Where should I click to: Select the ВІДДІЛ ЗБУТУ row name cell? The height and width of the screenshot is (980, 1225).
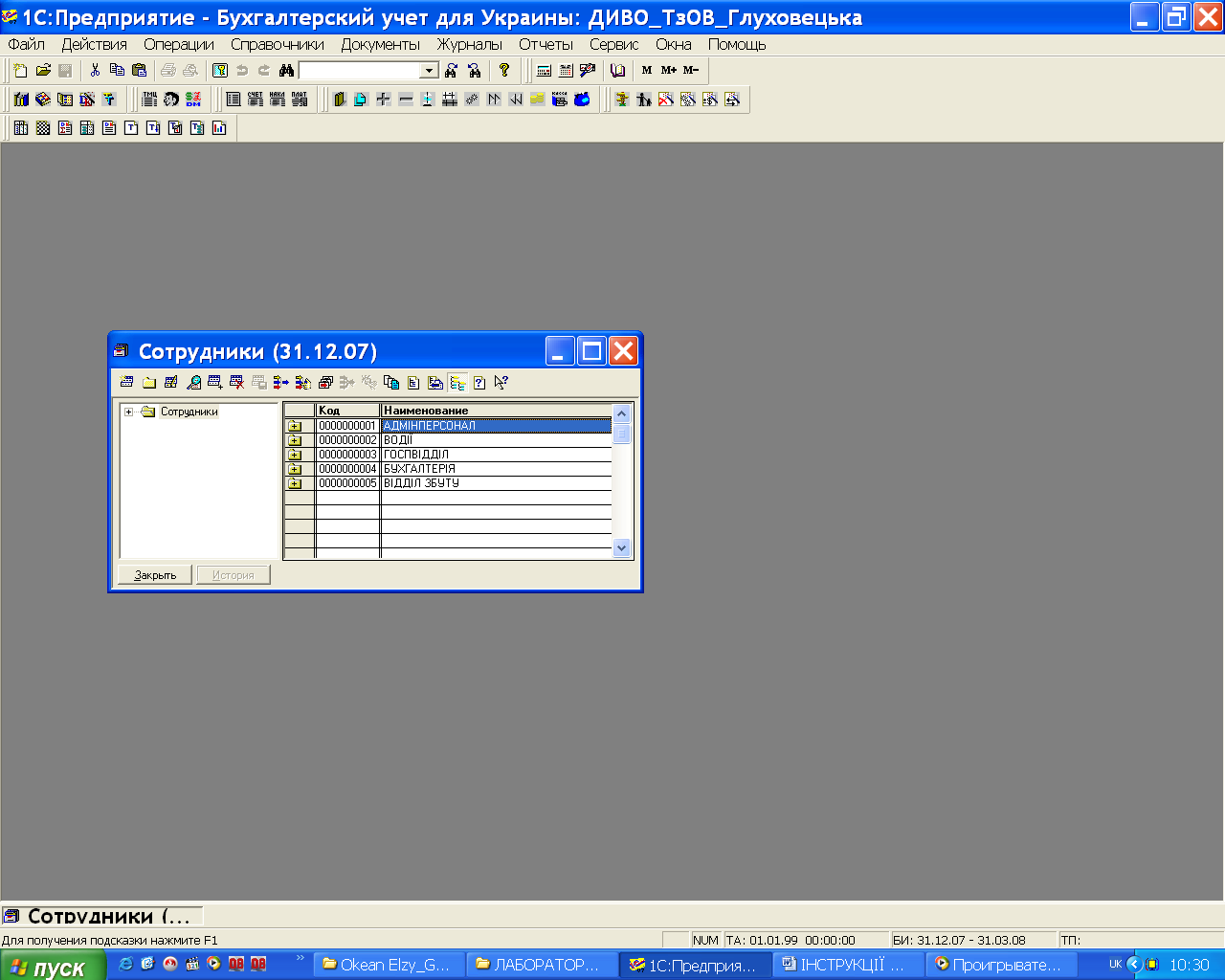pos(497,483)
